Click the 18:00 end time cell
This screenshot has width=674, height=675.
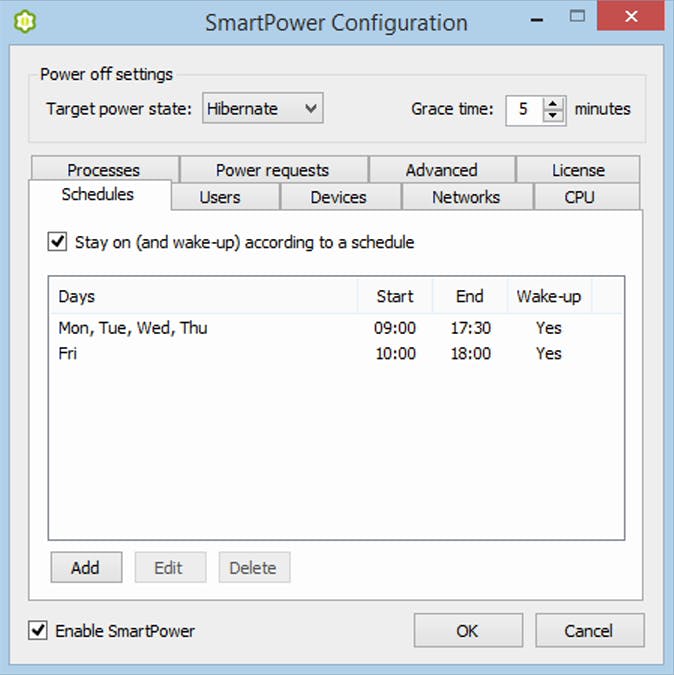pos(470,353)
